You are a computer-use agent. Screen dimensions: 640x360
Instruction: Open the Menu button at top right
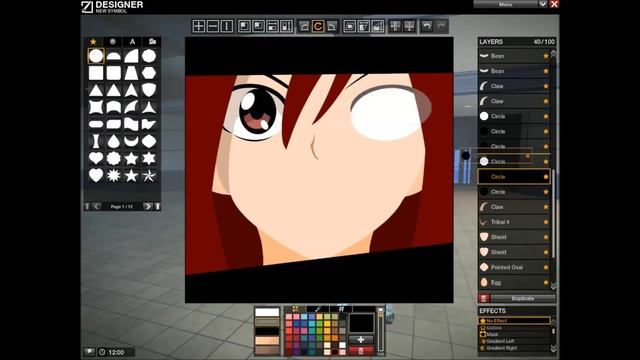click(x=505, y=4)
